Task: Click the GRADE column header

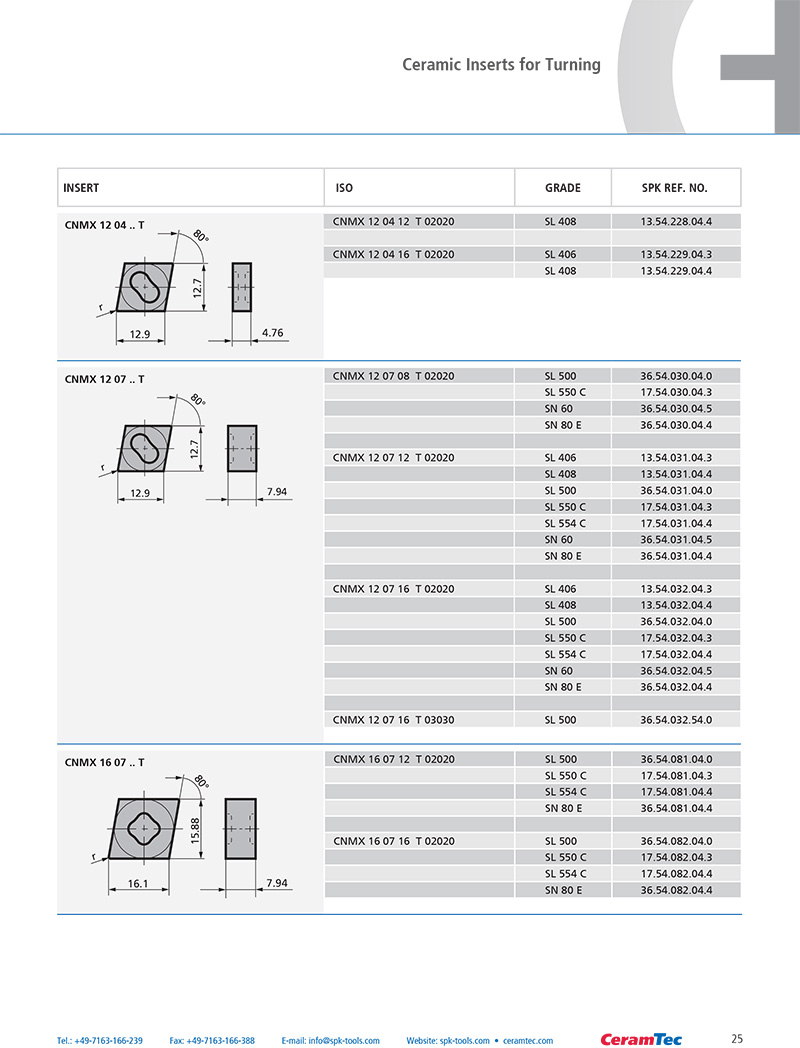Action: click(563, 188)
